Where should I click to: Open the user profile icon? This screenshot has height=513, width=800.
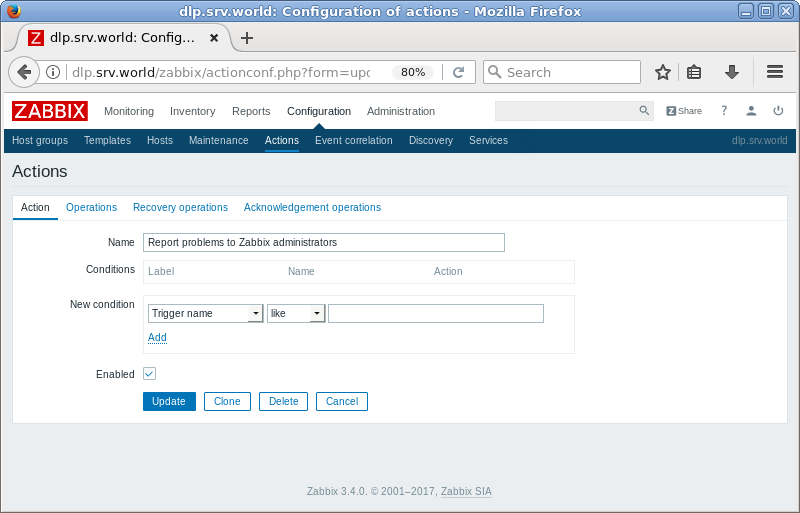pos(751,110)
